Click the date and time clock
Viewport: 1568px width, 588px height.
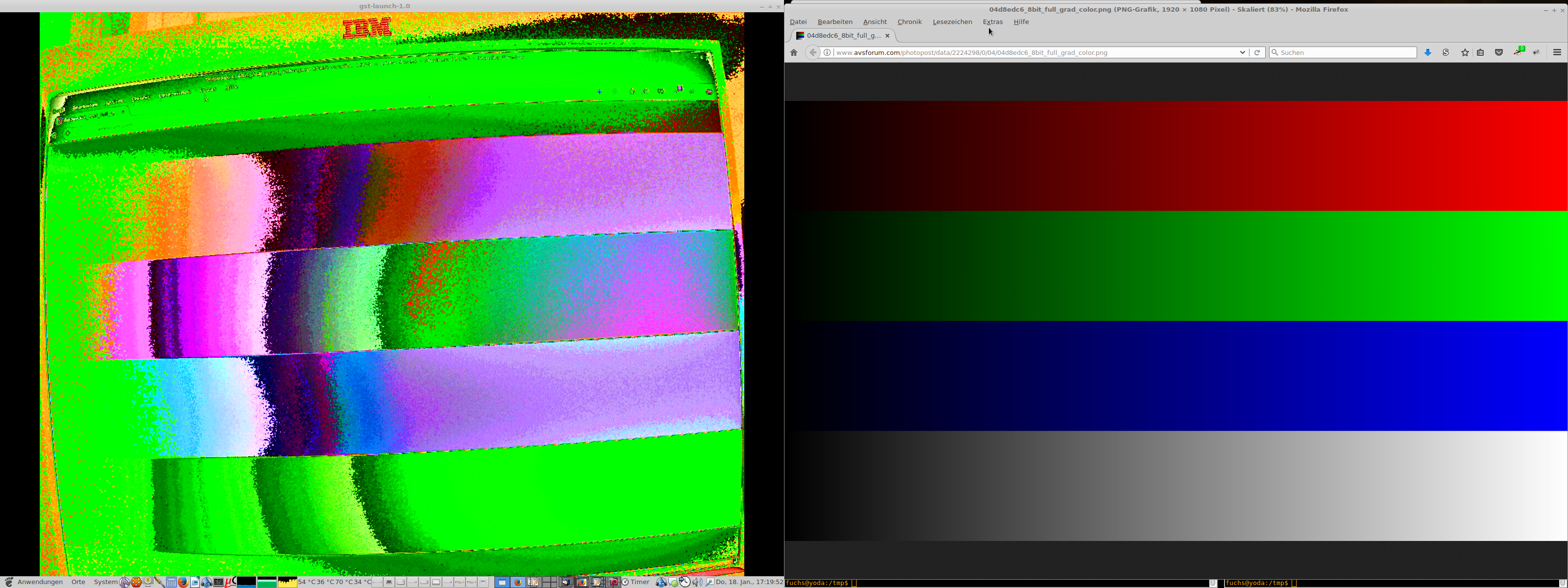(749, 582)
